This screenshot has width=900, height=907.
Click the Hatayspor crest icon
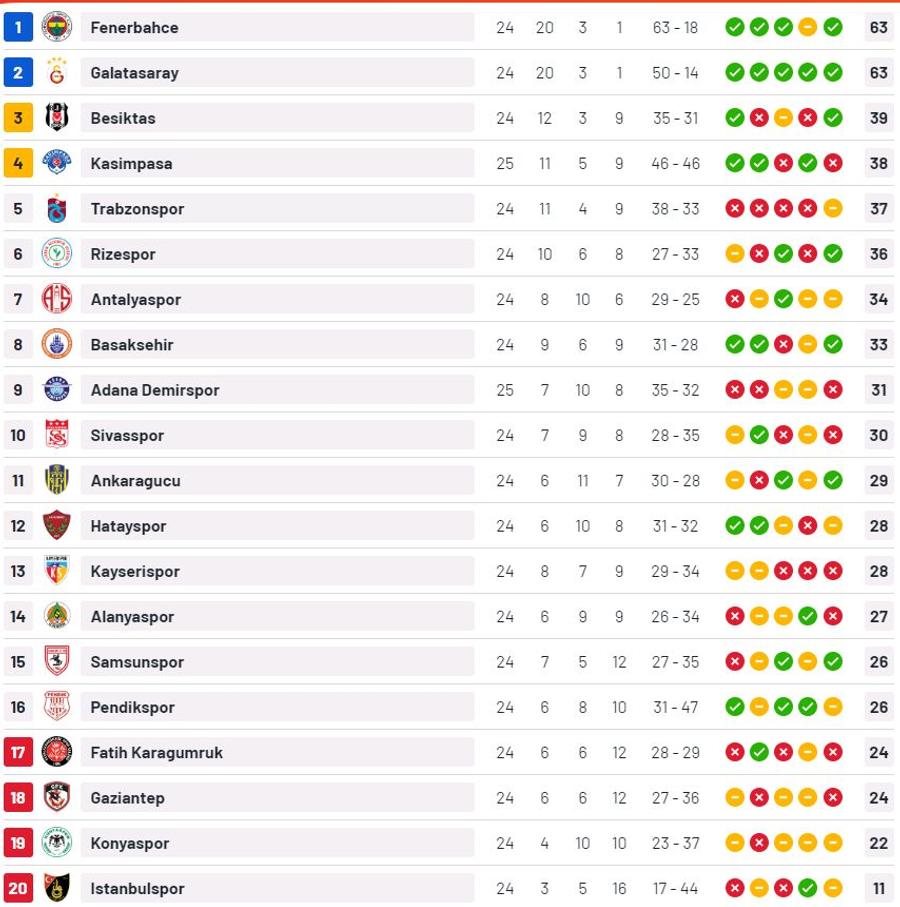(x=57, y=525)
